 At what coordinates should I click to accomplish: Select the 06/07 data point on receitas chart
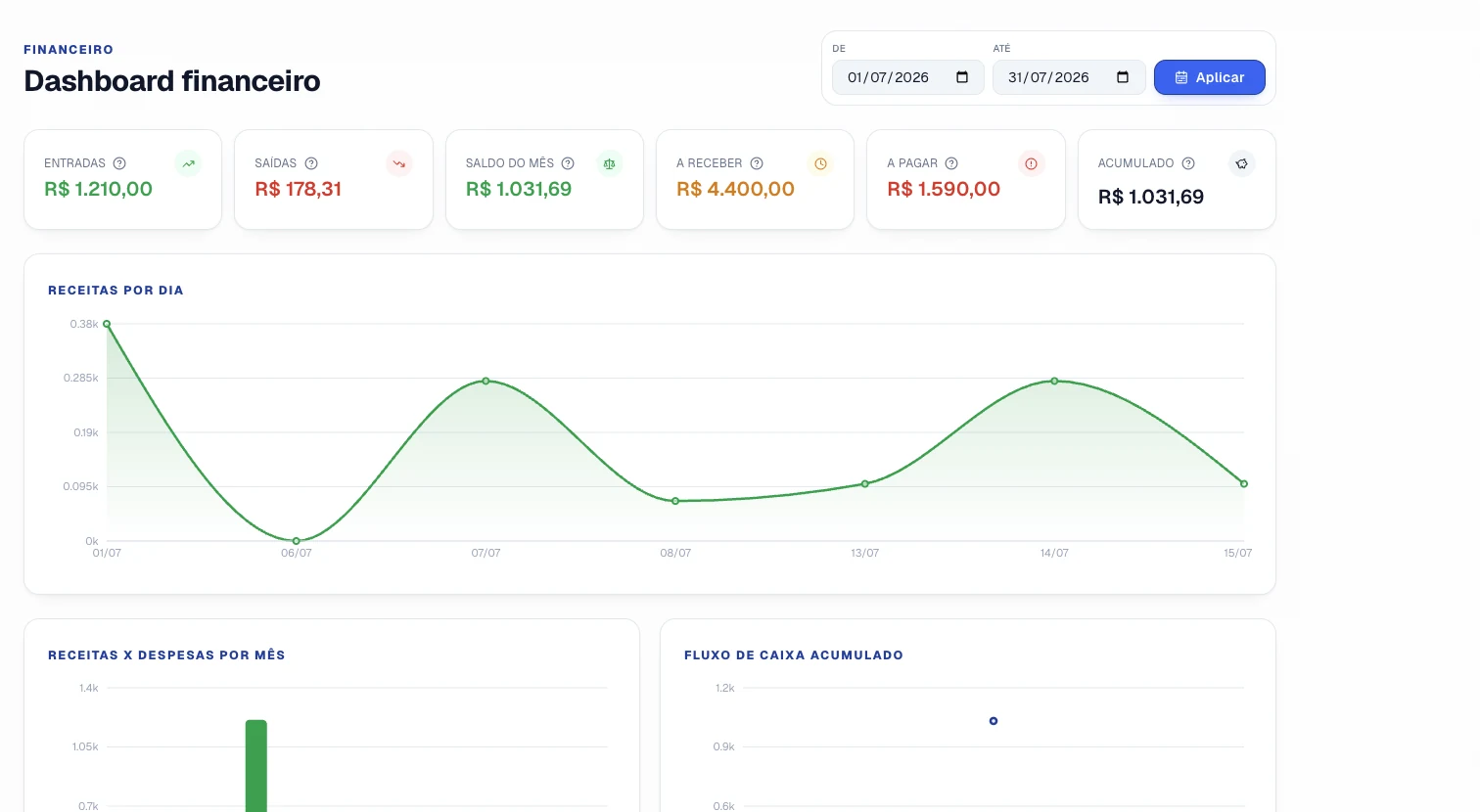(297, 541)
